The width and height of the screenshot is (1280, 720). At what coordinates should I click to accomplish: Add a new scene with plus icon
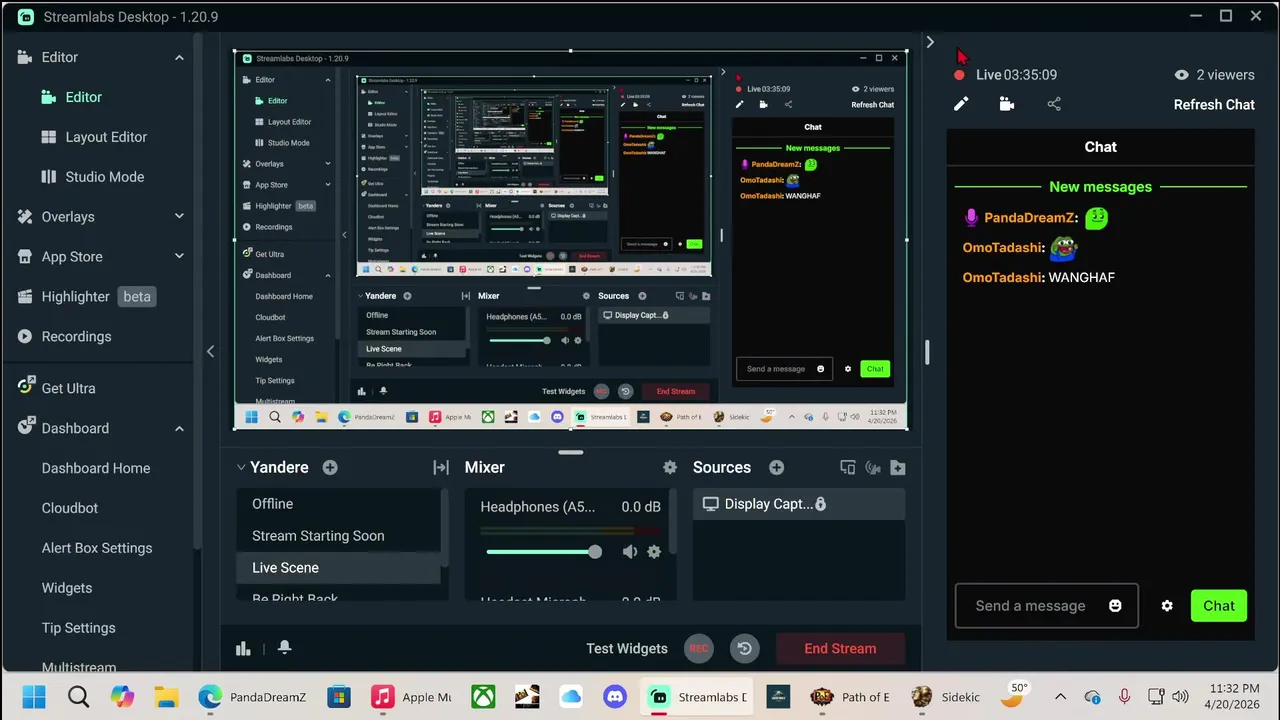330,467
